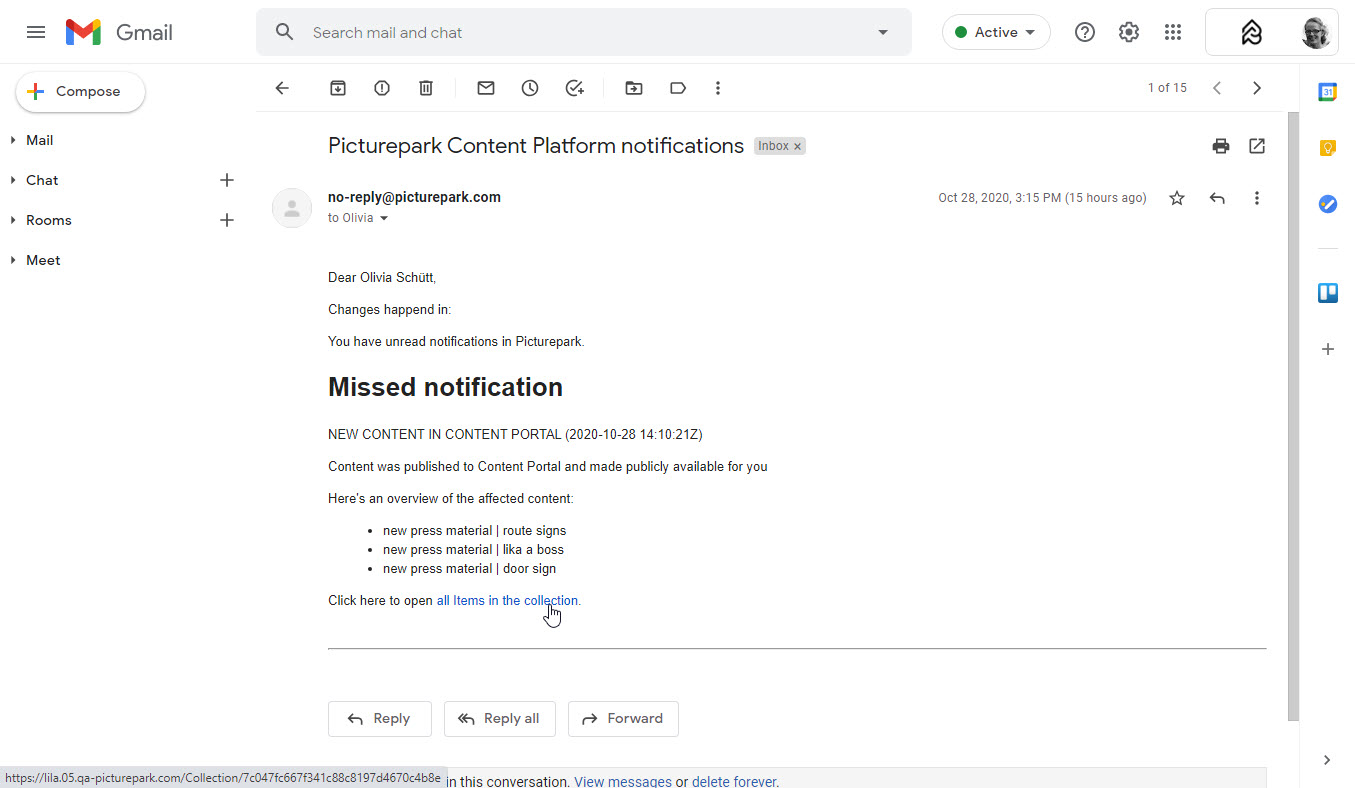The width and height of the screenshot is (1355, 788).
Task: Open Google Tasks side panel
Action: [1327, 204]
